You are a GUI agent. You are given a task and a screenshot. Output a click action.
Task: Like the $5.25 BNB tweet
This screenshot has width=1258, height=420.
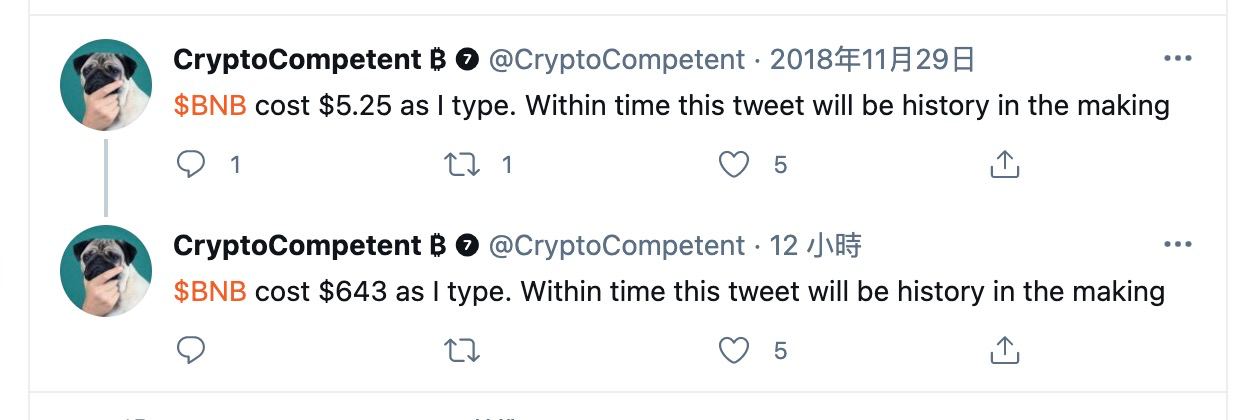pos(734,164)
